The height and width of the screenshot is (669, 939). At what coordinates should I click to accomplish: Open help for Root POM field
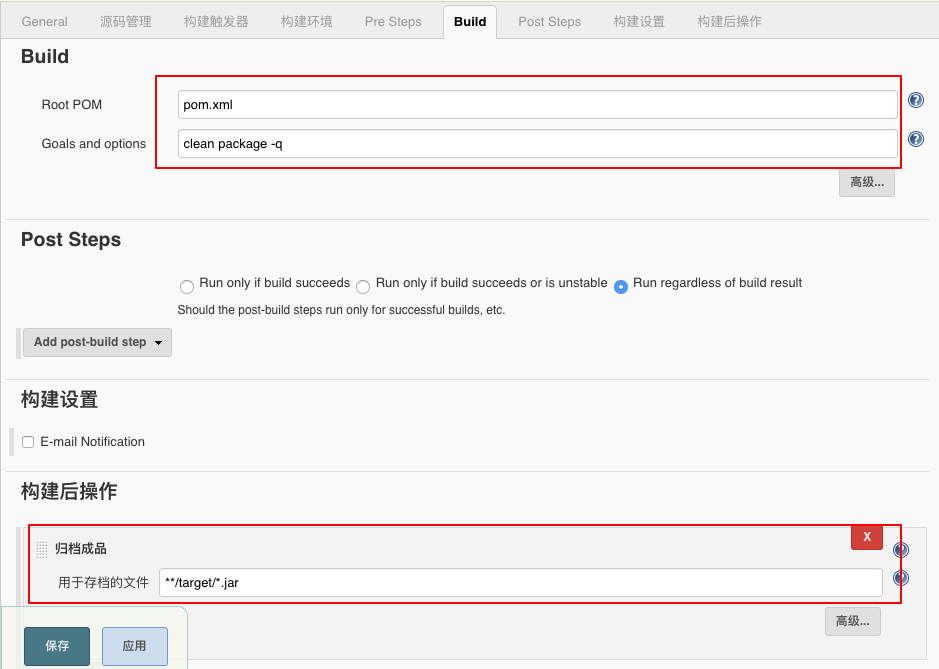pyautogui.click(x=916, y=100)
